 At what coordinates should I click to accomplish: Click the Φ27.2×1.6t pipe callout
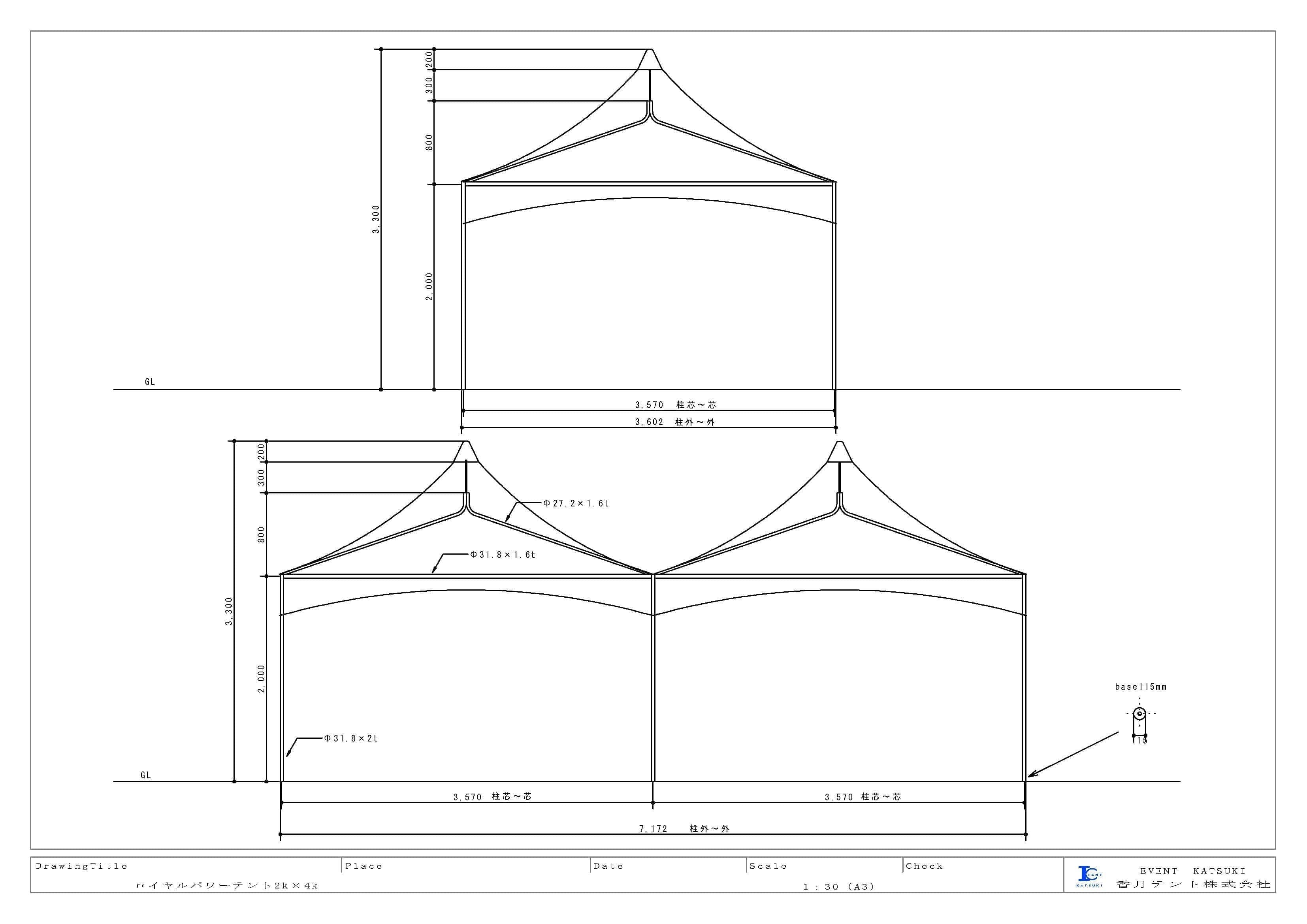click(x=576, y=503)
